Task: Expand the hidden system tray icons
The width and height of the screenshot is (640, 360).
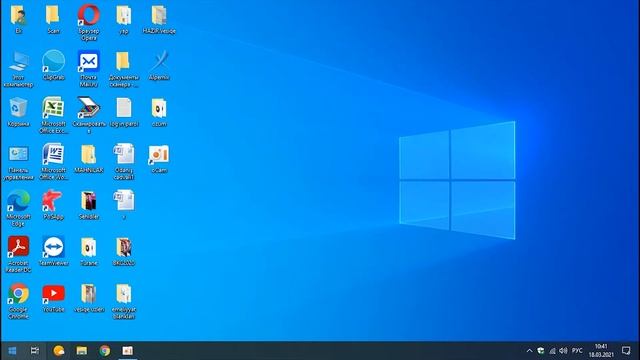Action: click(x=529, y=351)
